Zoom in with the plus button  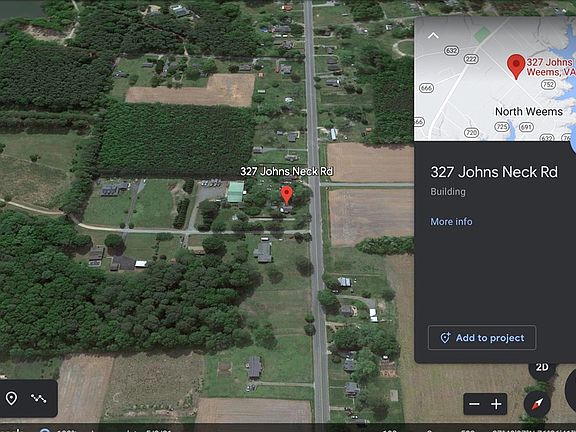[496, 404]
